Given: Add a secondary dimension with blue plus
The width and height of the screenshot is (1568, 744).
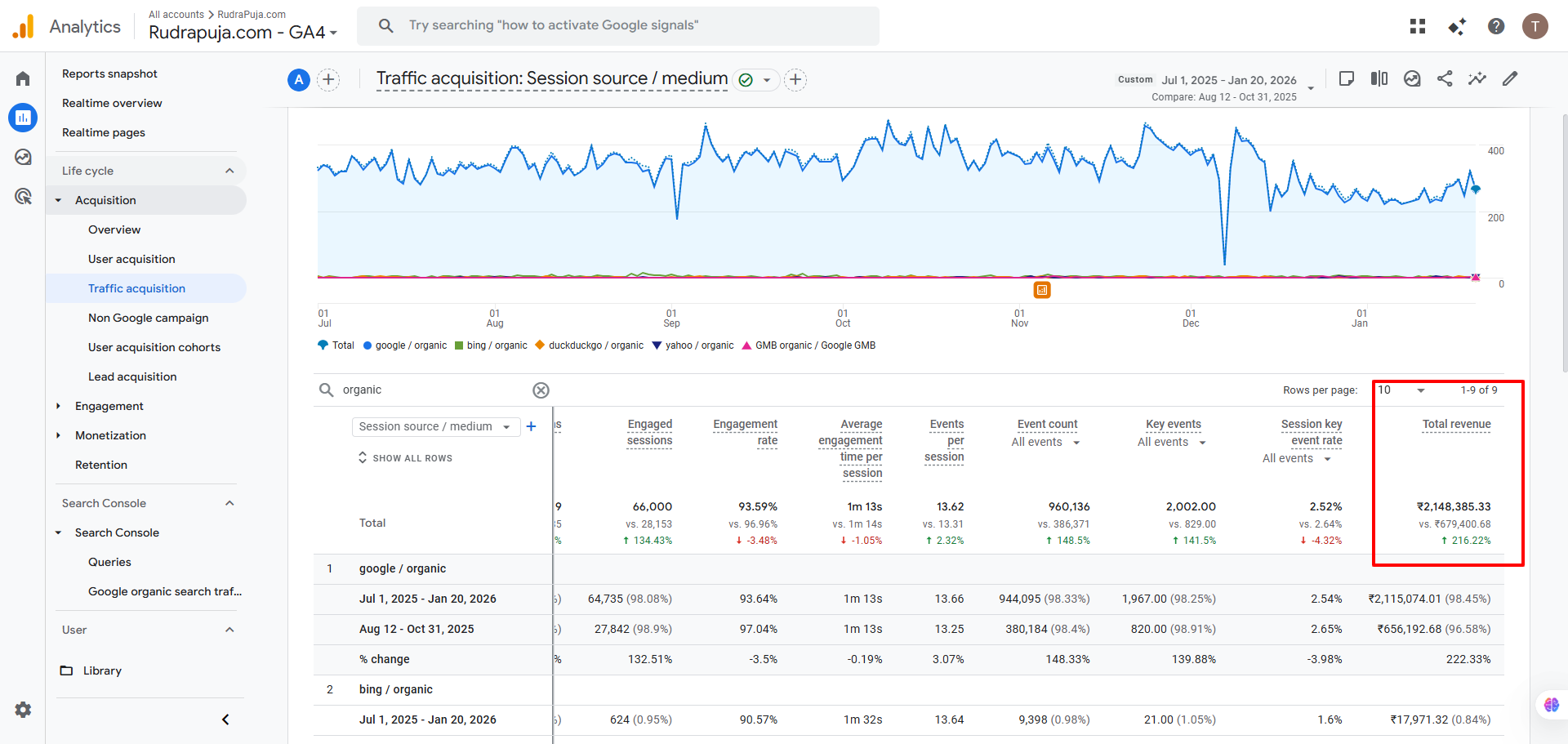Looking at the screenshot, I should pyautogui.click(x=531, y=426).
